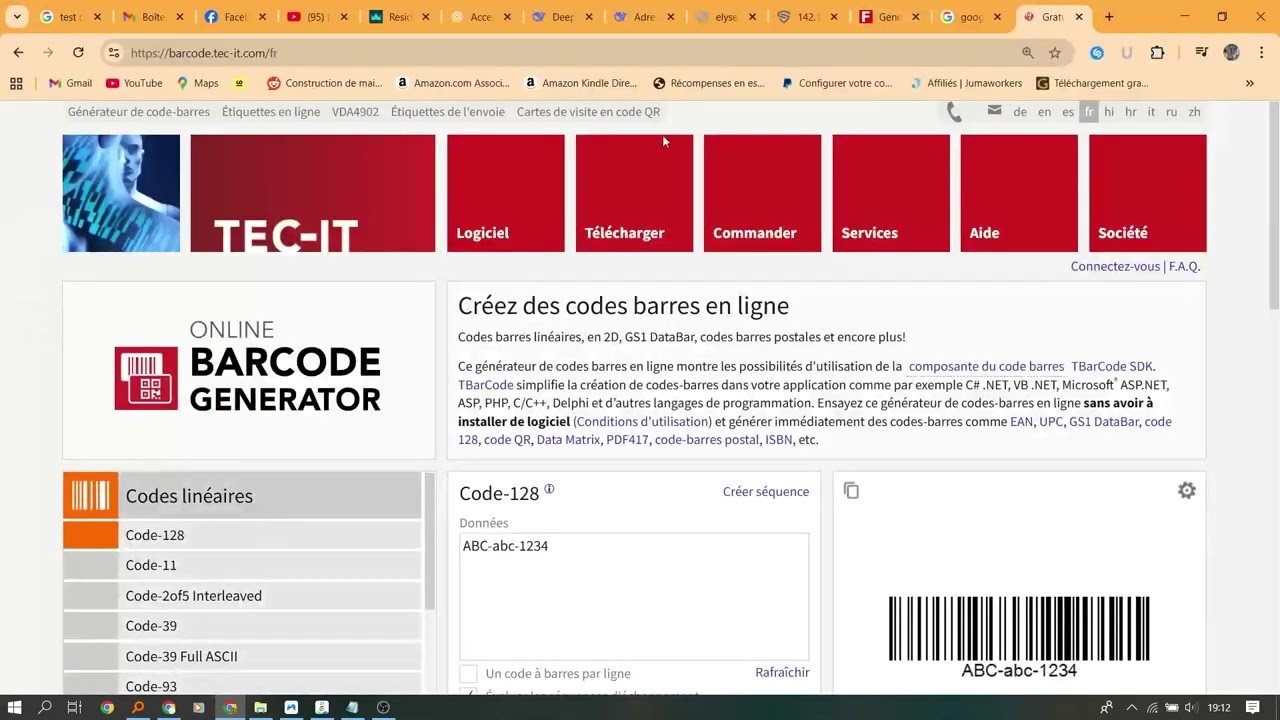1280x720 pixels.
Task: Click in the Données text field
Action: [634, 596]
